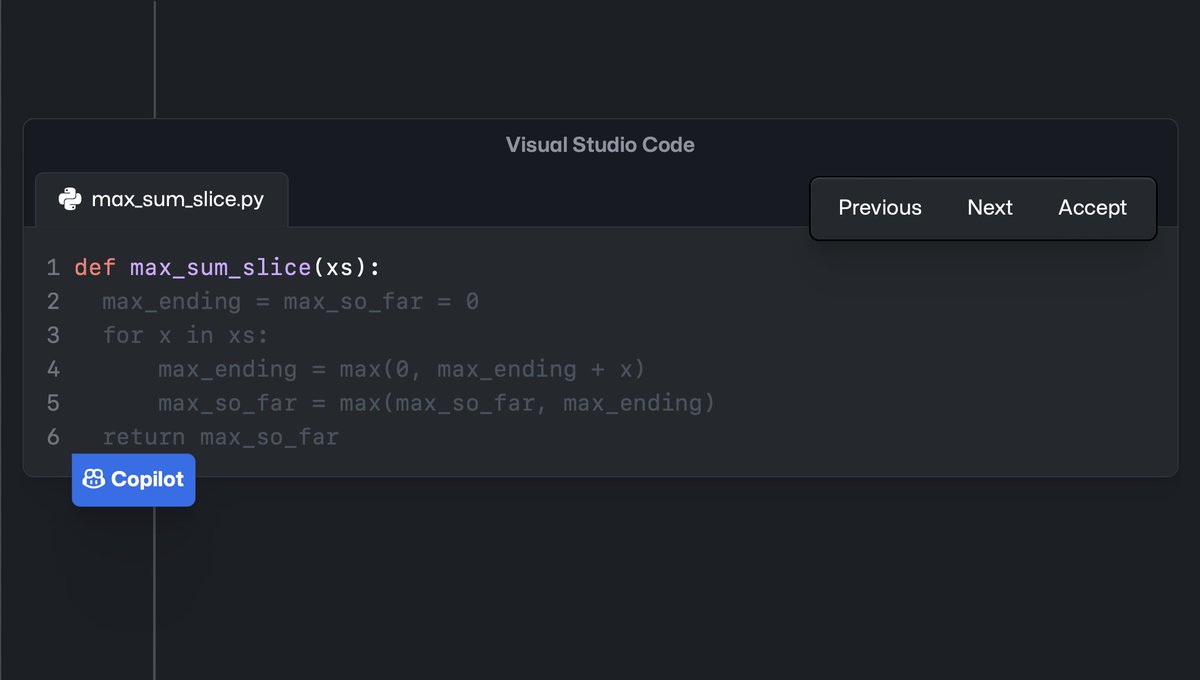Switch to the max_sum_slice.py tab

(162, 199)
